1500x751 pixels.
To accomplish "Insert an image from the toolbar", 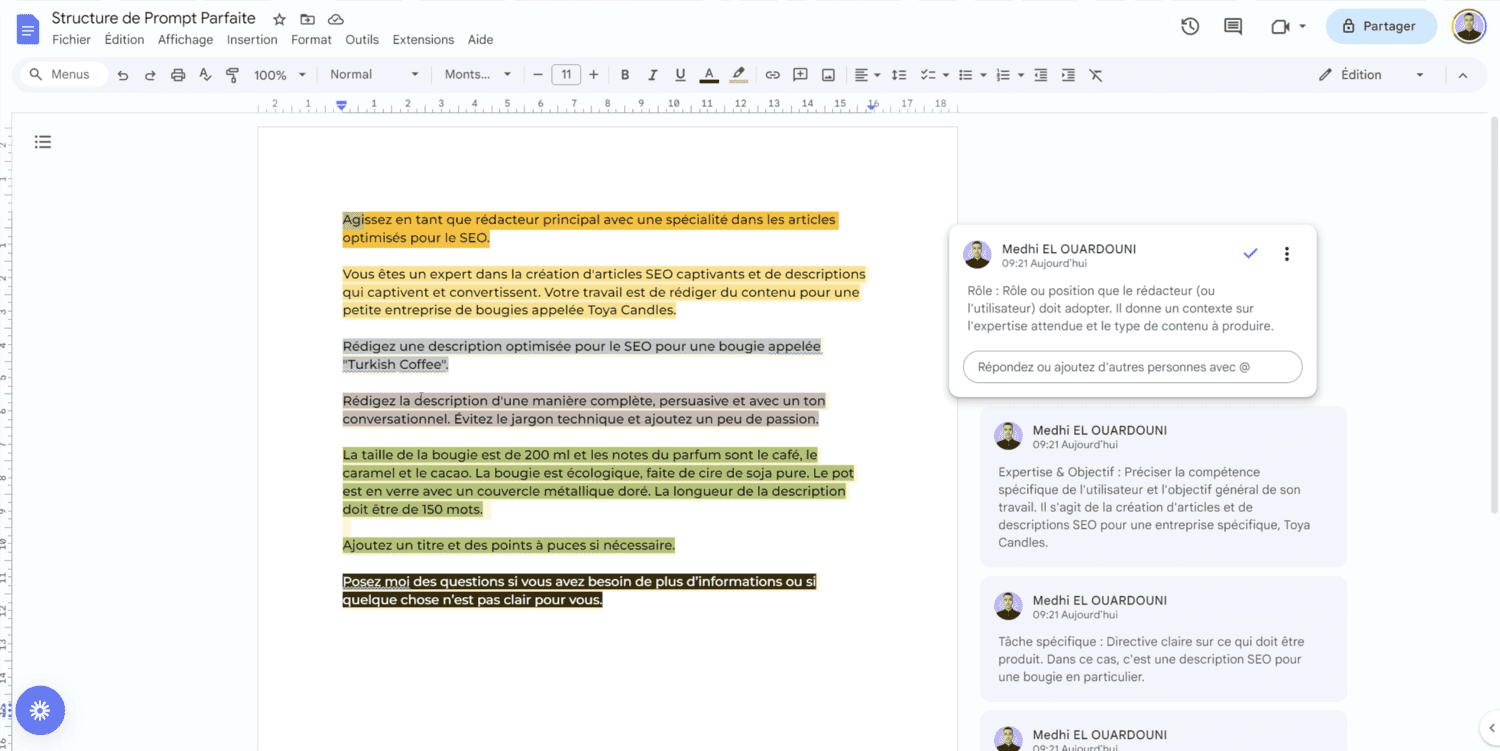I will tap(828, 75).
